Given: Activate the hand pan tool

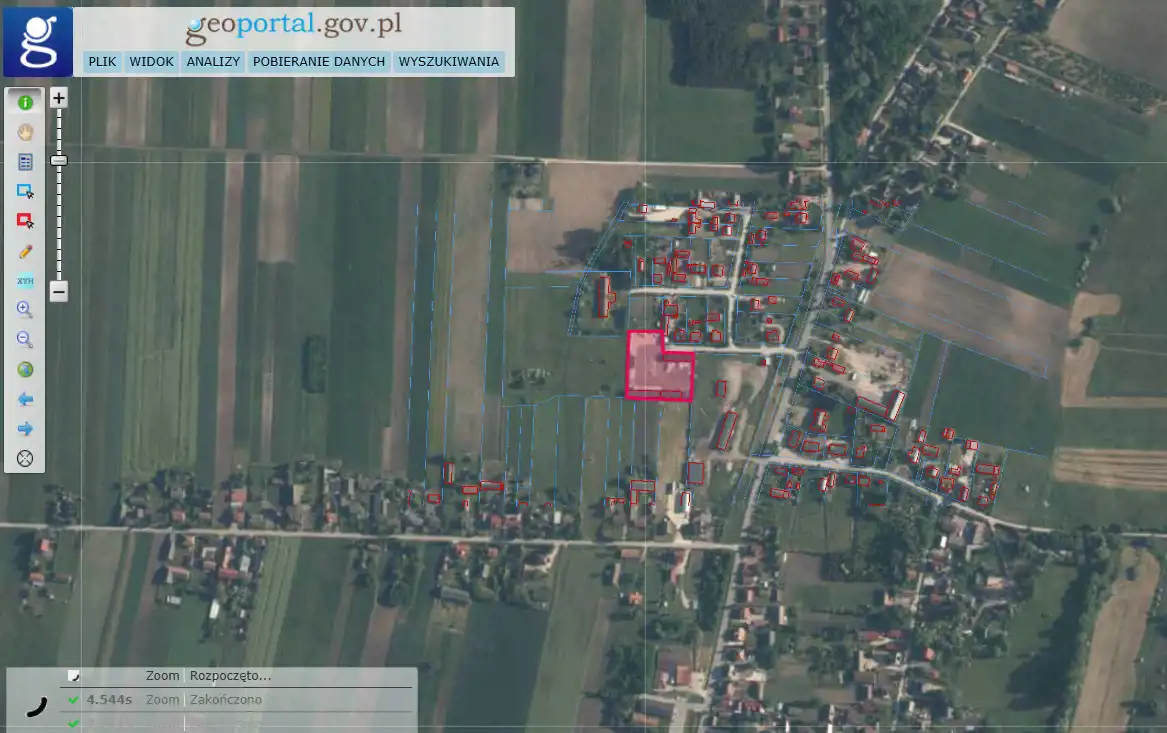Looking at the screenshot, I should [25, 132].
